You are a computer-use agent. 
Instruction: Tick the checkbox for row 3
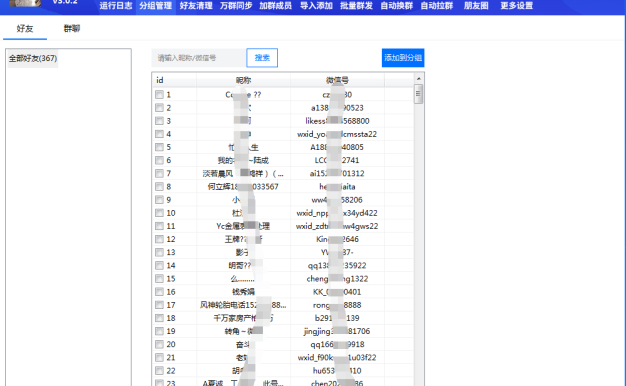click(x=159, y=121)
